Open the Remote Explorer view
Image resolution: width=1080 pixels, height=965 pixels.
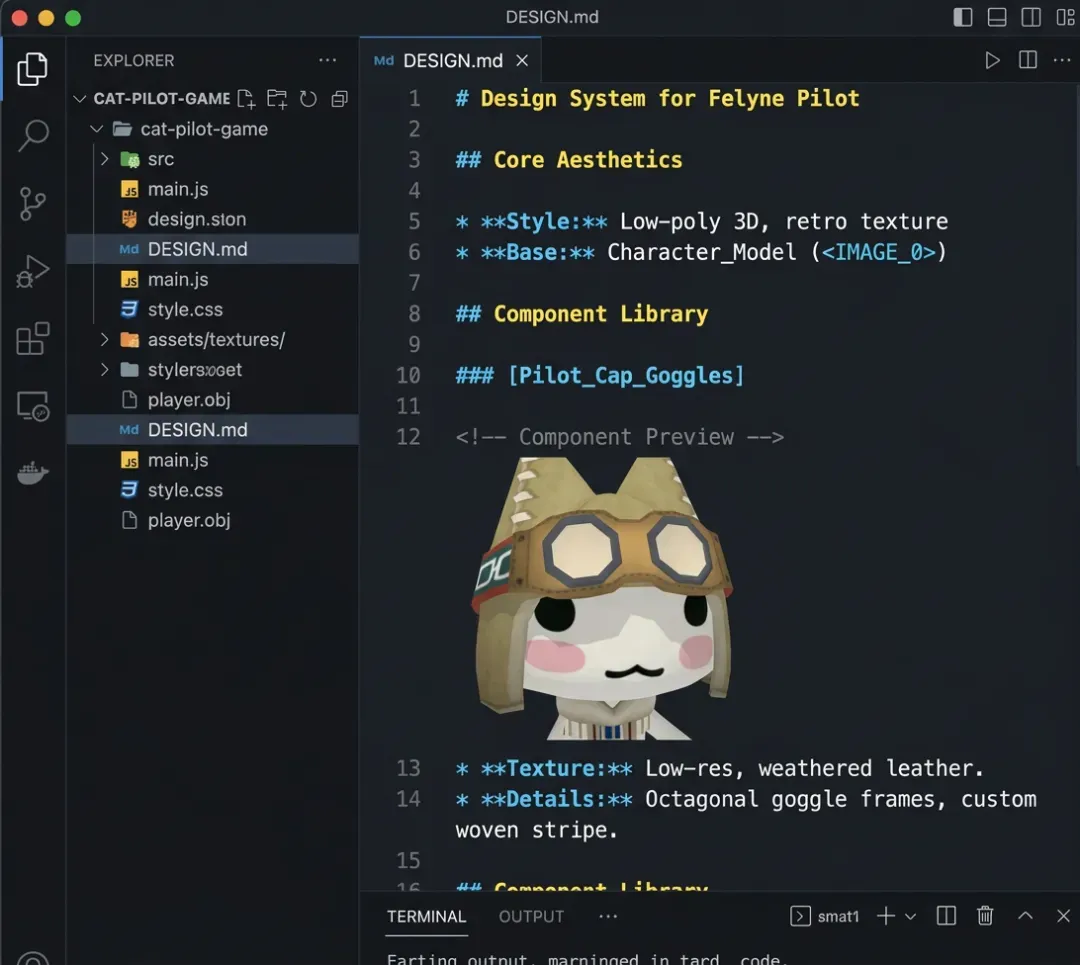tap(32, 406)
